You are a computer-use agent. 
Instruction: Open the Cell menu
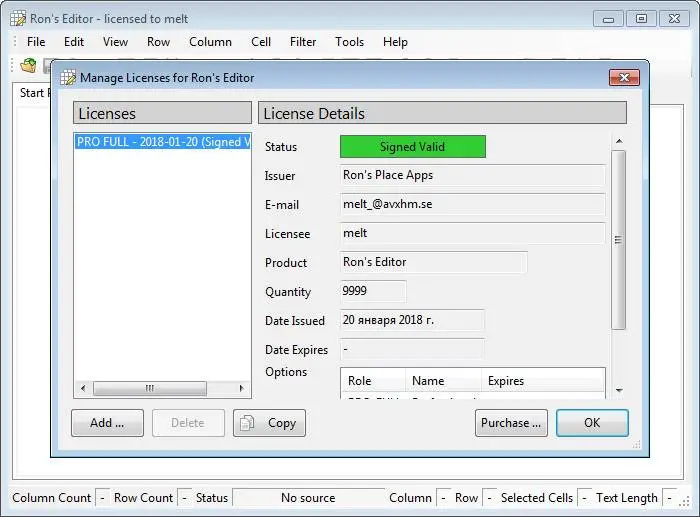pyautogui.click(x=261, y=42)
